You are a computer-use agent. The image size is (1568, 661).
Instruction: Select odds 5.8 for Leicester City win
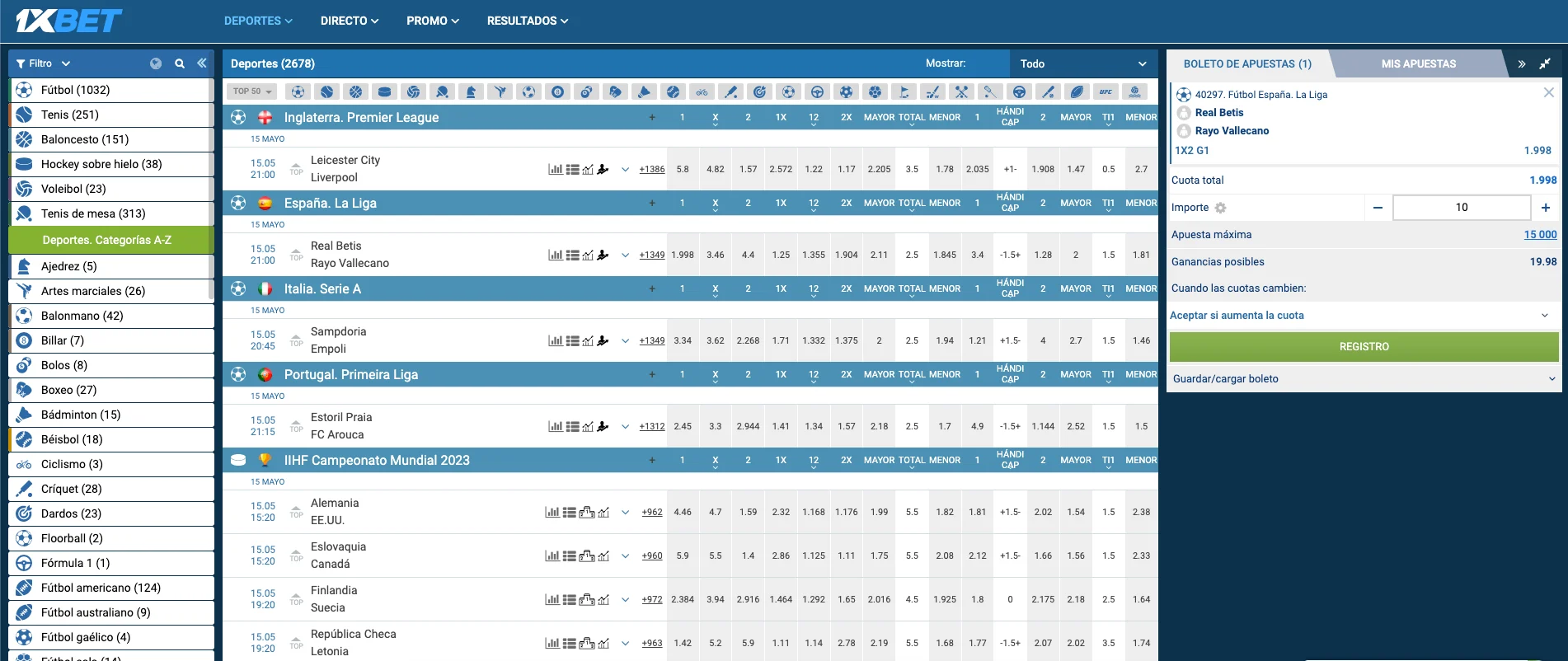coord(683,169)
